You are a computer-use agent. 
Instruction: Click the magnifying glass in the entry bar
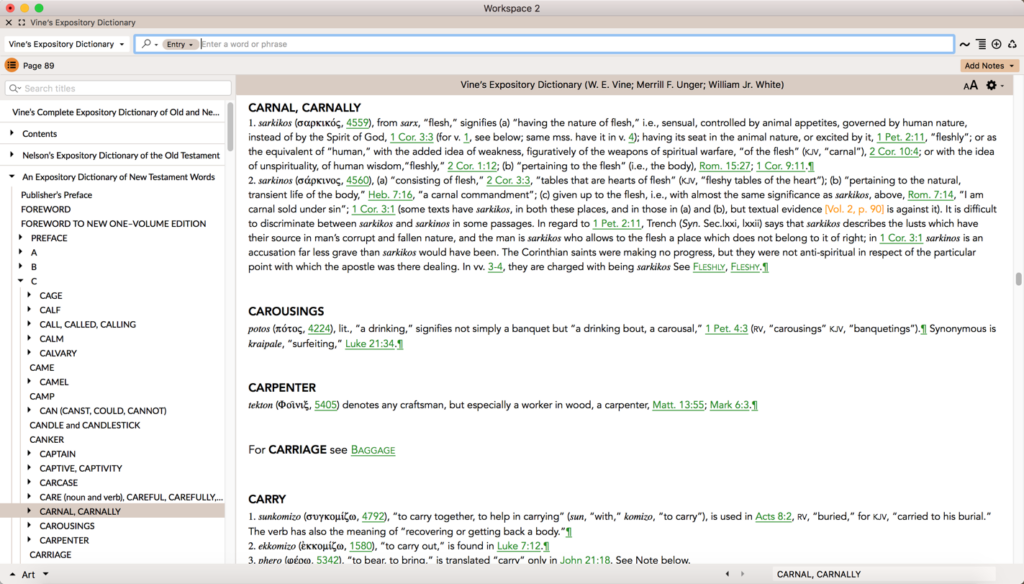pyautogui.click(x=146, y=43)
